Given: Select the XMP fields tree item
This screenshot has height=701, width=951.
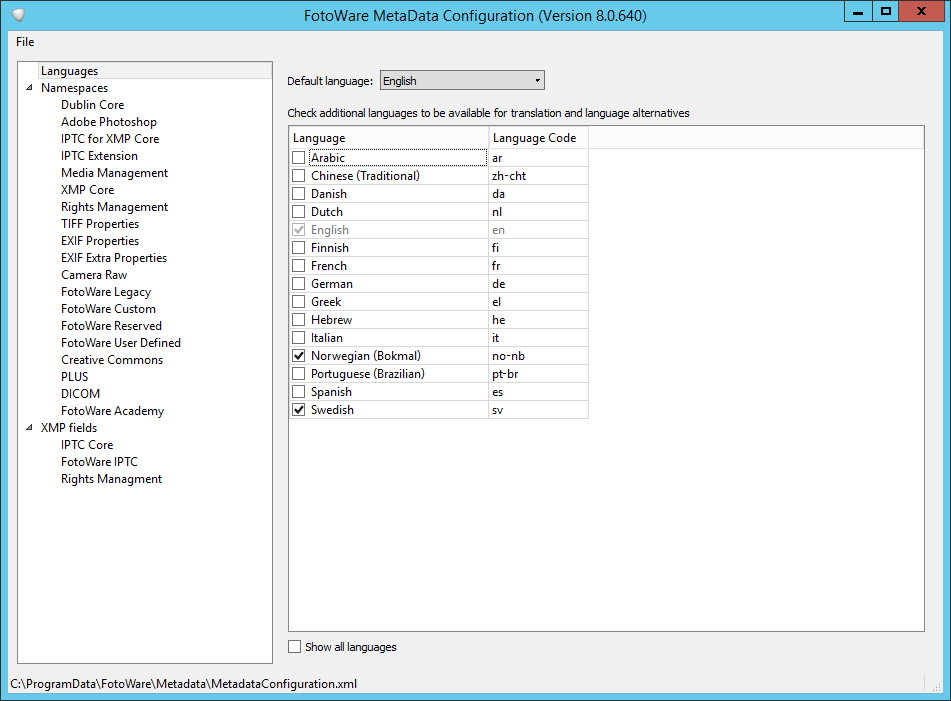Looking at the screenshot, I should (x=69, y=428).
